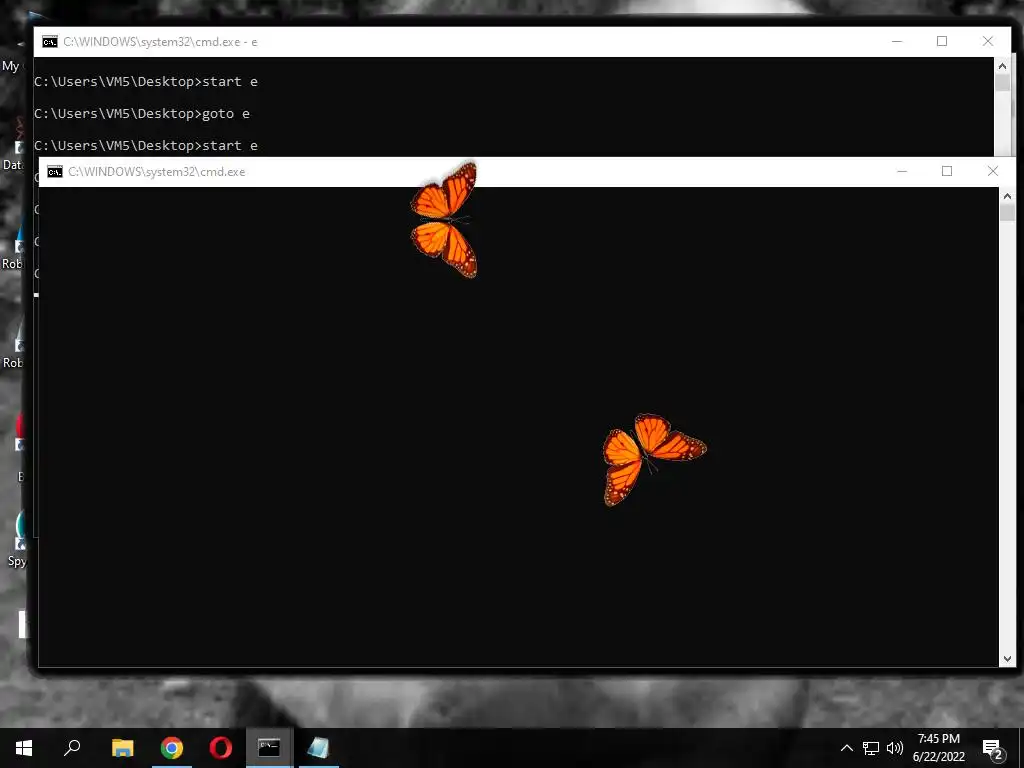Launch Opera browser from the taskbar
The image size is (1024, 768).
(x=221, y=748)
